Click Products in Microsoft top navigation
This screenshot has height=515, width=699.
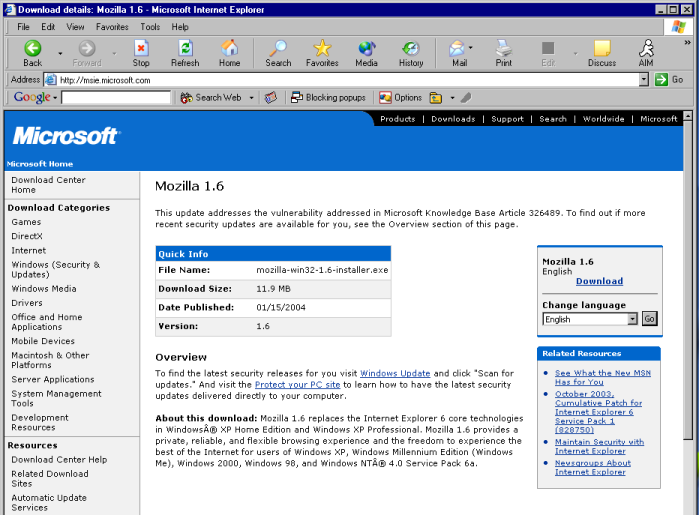coord(398,119)
